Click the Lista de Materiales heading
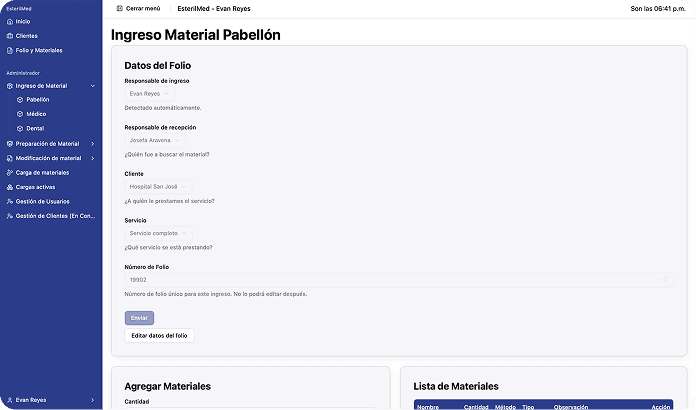This screenshot has height=410, width=696. click(x=456, y=386)
